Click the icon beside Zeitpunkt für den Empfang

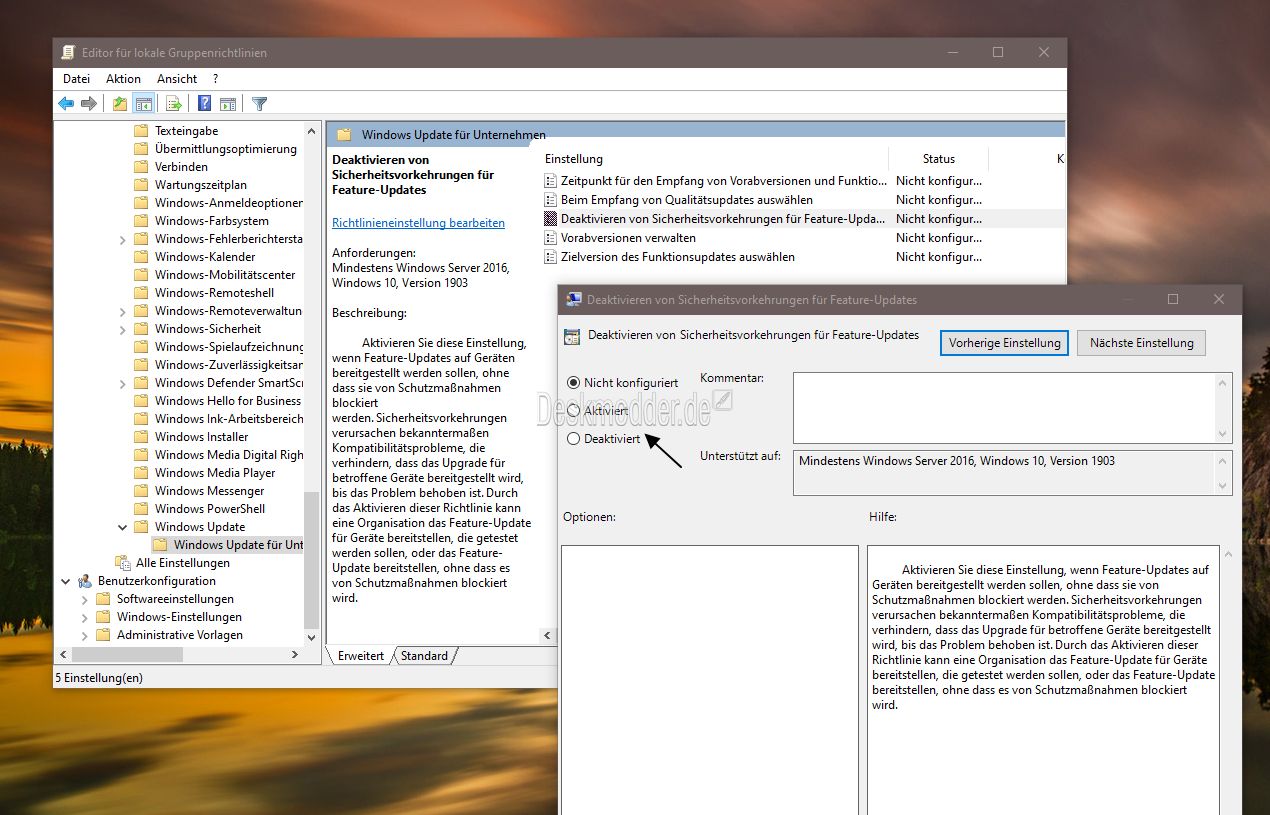550,181
